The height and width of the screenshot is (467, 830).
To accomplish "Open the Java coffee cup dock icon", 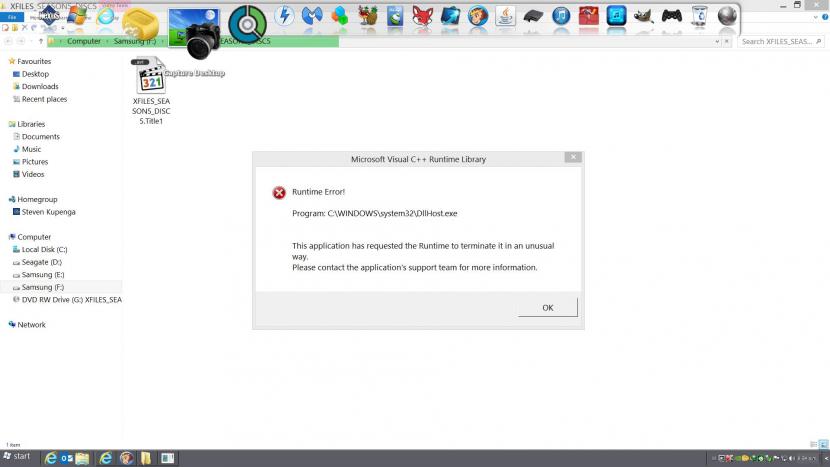I will click(x=506, y=16).
